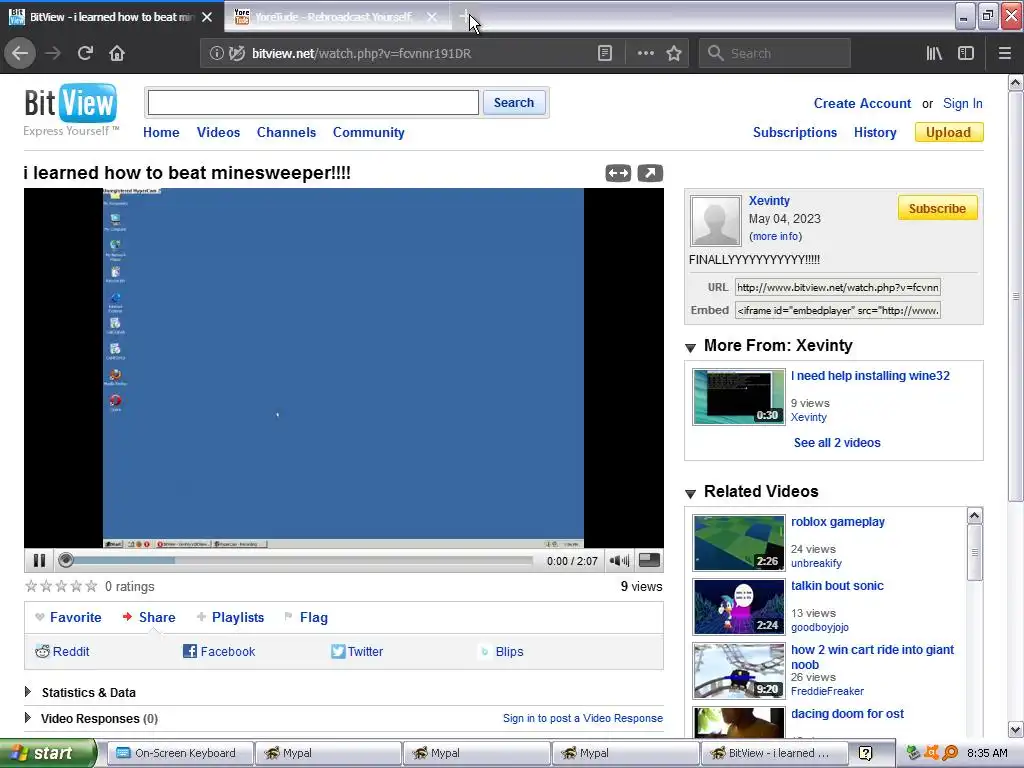The height and width of the screenshot is (768, 1024).
Task: Click the BitView logo
Action: (71, 103)
